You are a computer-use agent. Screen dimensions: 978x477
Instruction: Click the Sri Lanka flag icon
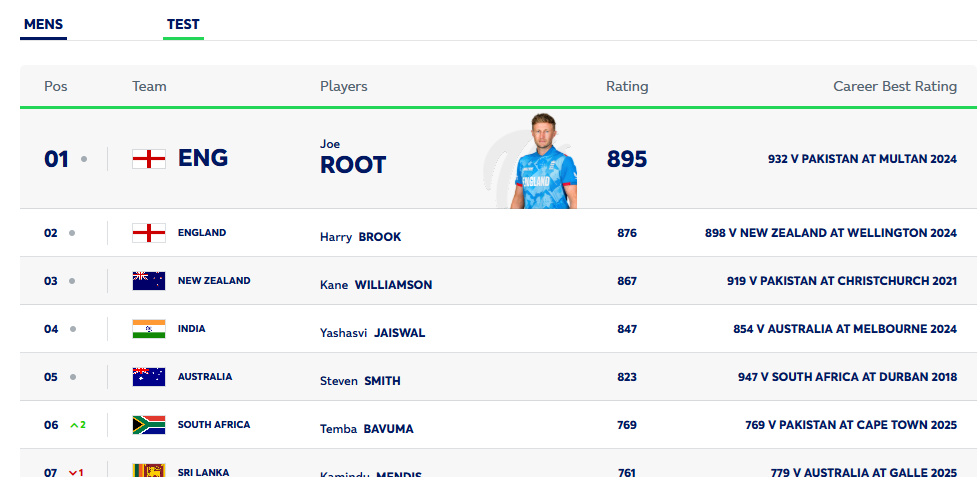[x=148, y=470]
